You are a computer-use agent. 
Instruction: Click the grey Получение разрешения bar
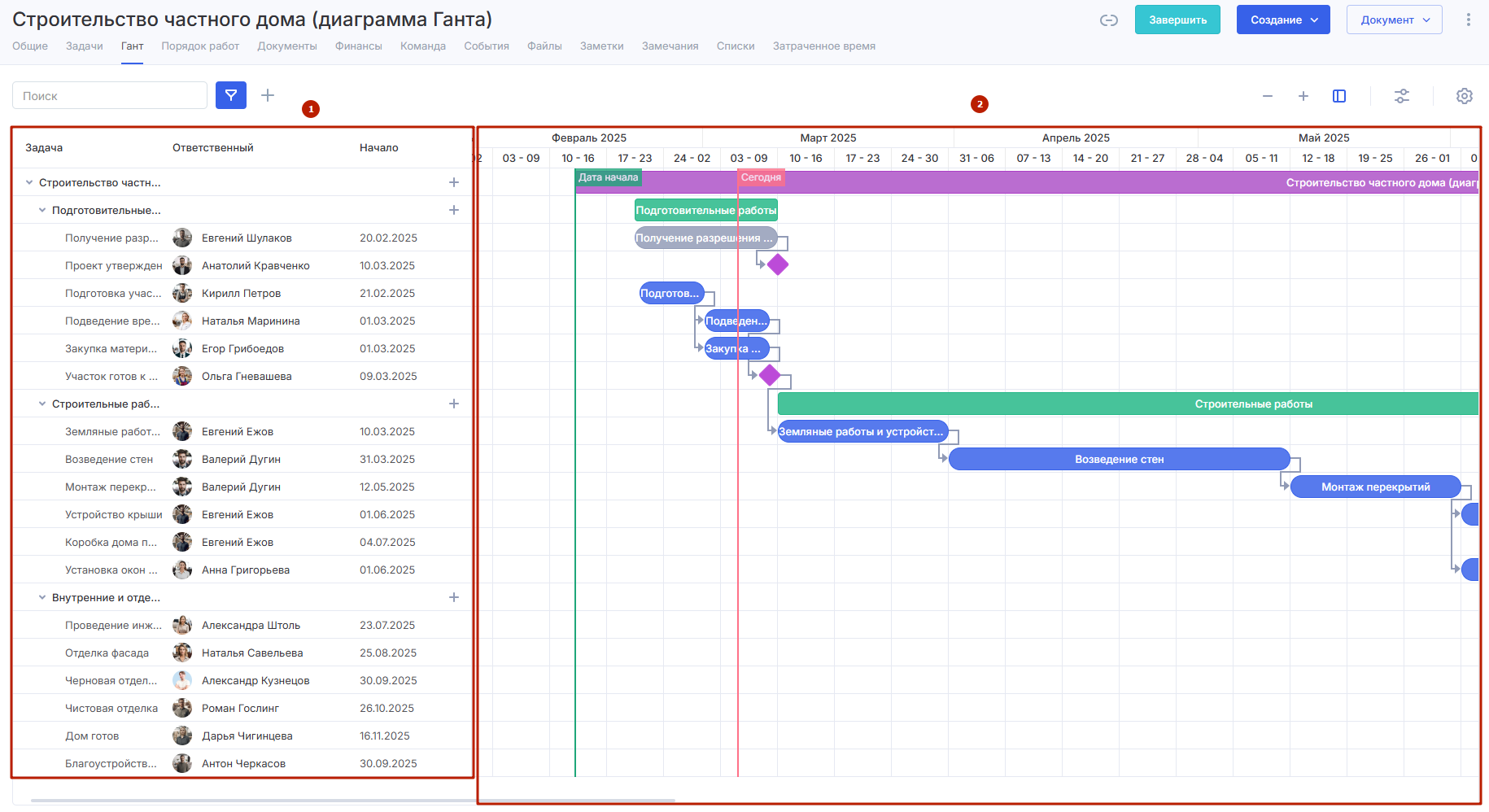706,238
